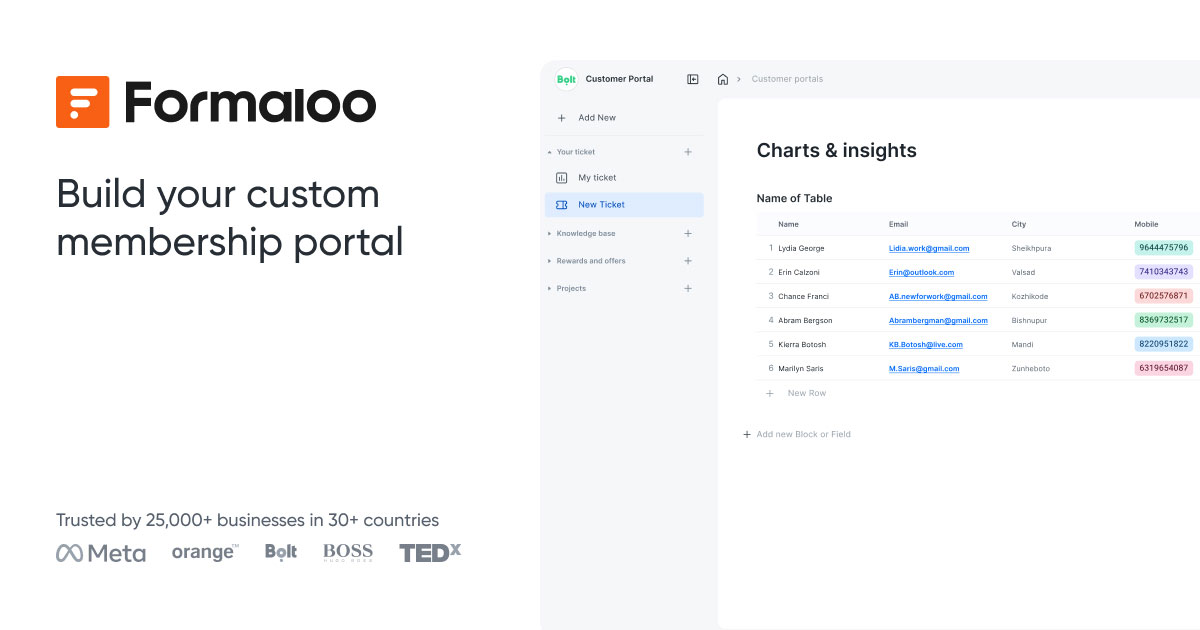Open the Customer portals breadcrumb item
The height and width of the screenshot is (630, 1200).
[x=788, y=78]
